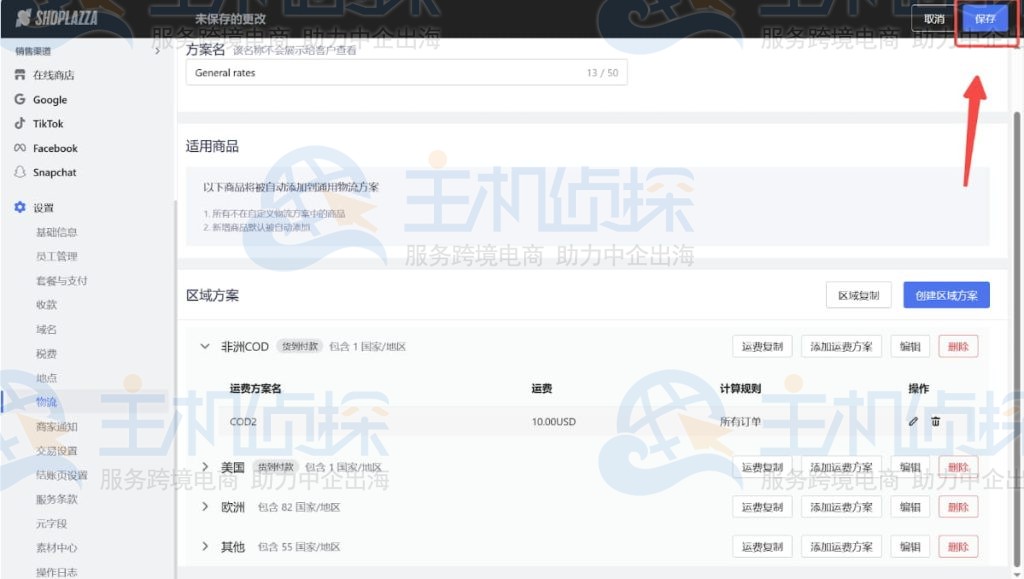Select the Google sales channel icon
Viewport: 1024px width, 579px height.
pyautogui.click(x=20, y=99)
